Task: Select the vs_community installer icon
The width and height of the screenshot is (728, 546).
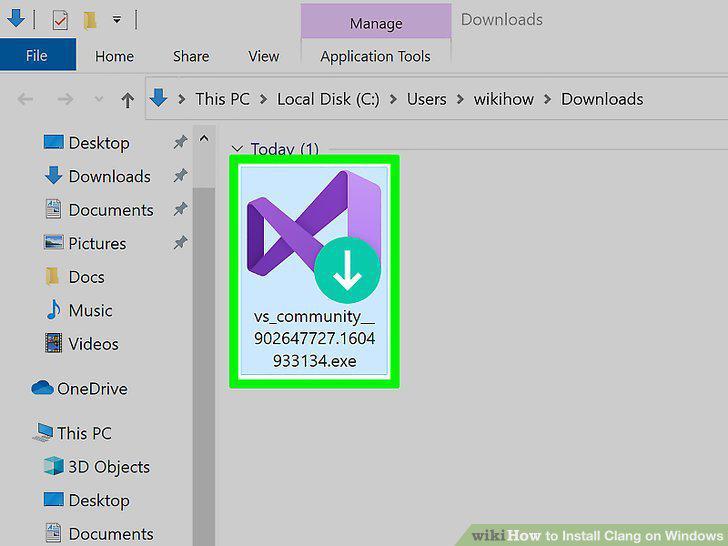Action: 314,236
